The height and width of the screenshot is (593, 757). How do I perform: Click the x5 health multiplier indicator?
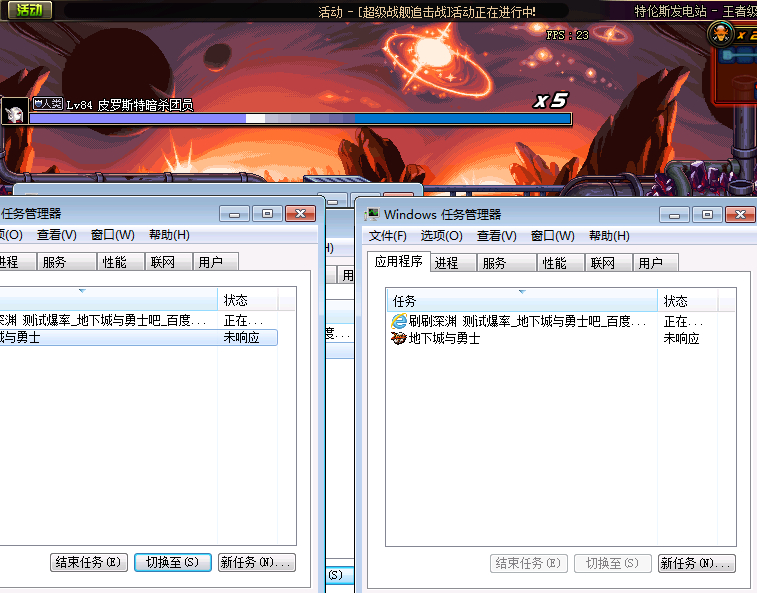coord(551,100)
